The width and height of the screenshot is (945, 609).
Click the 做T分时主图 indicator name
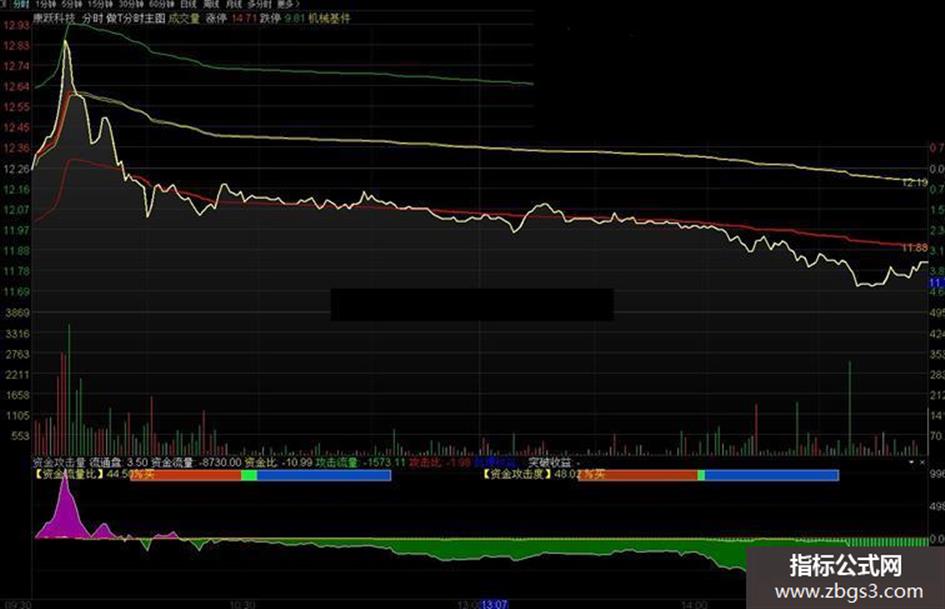[x=136, y=18]
